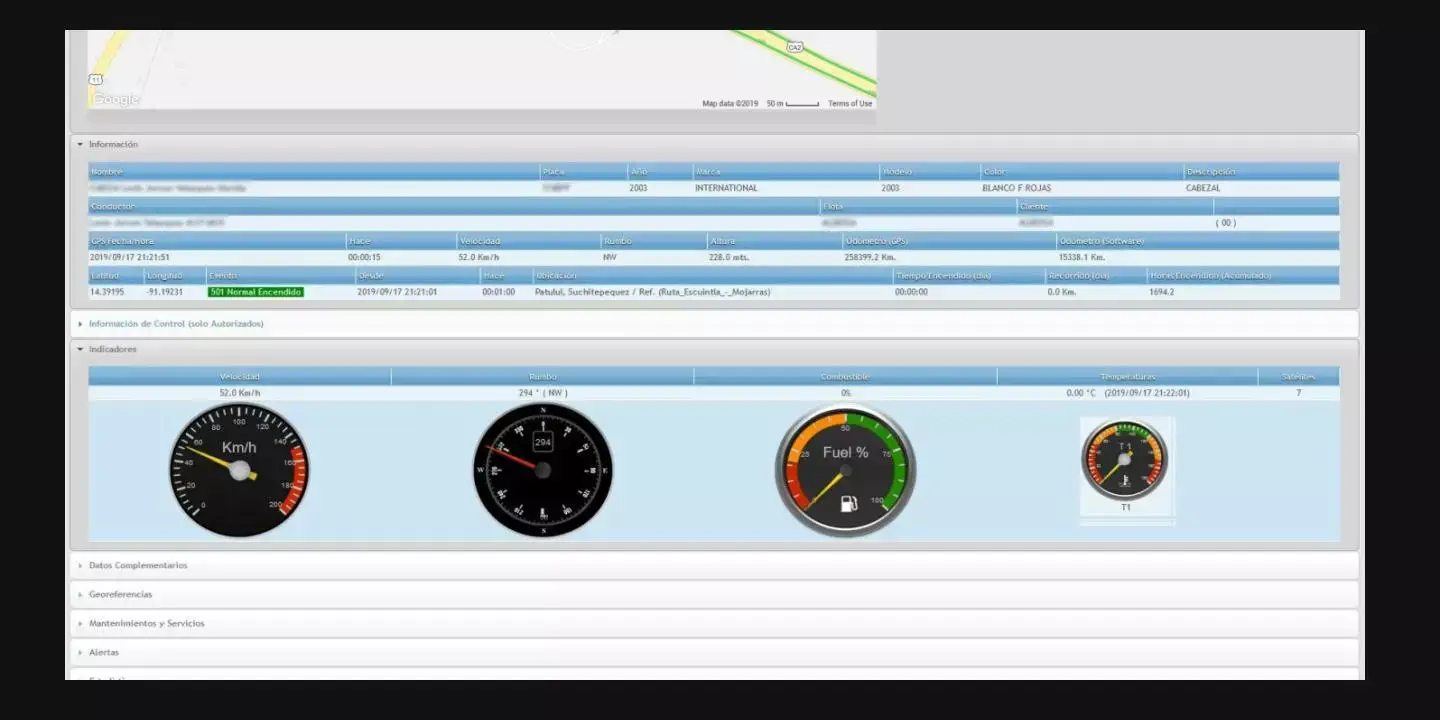This screenshot has height=720, width=1440.
Task: Click the GPS Fecha/Hora column header
Action: point(217,241)
